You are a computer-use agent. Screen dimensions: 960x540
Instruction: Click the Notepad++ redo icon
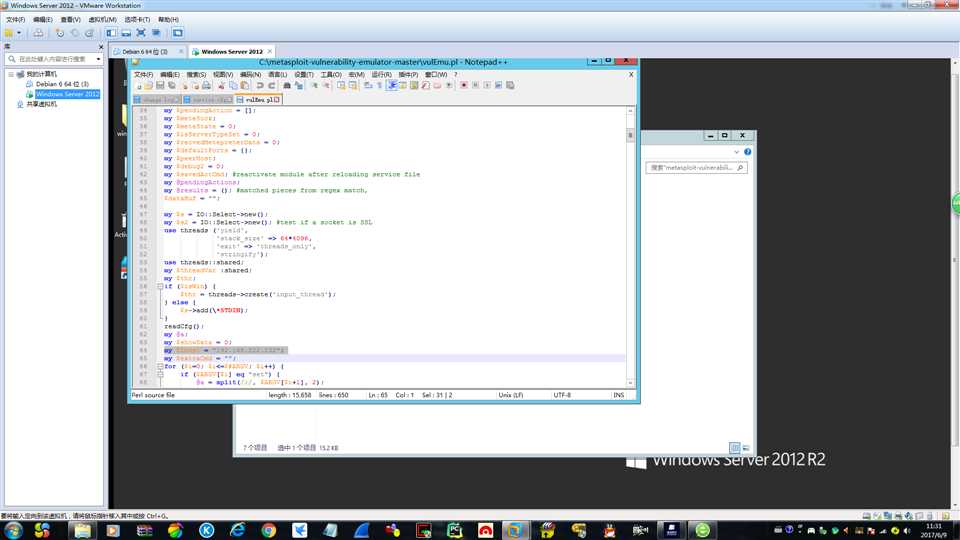pos(271,85)
